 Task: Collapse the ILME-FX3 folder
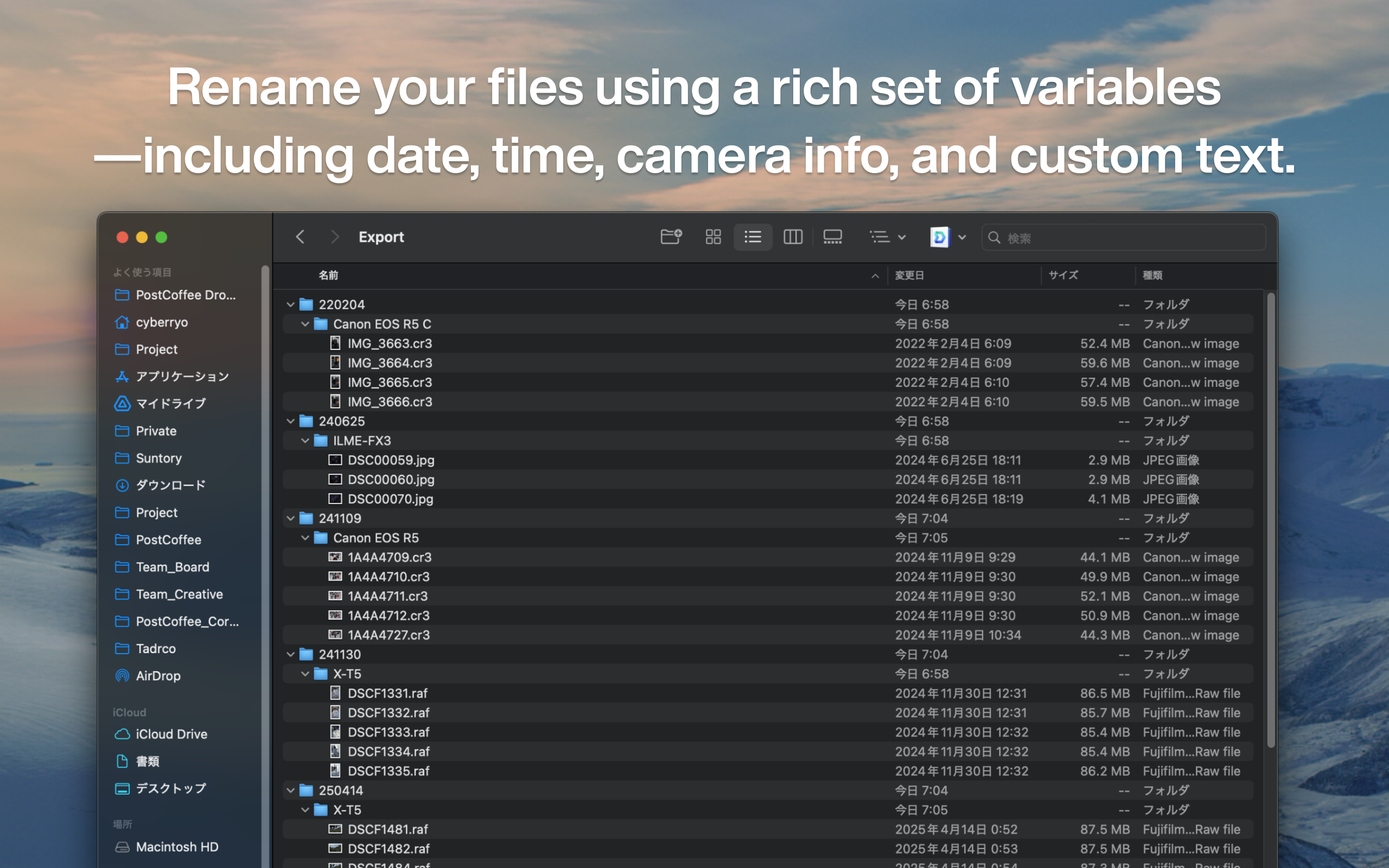click(305, 441)
